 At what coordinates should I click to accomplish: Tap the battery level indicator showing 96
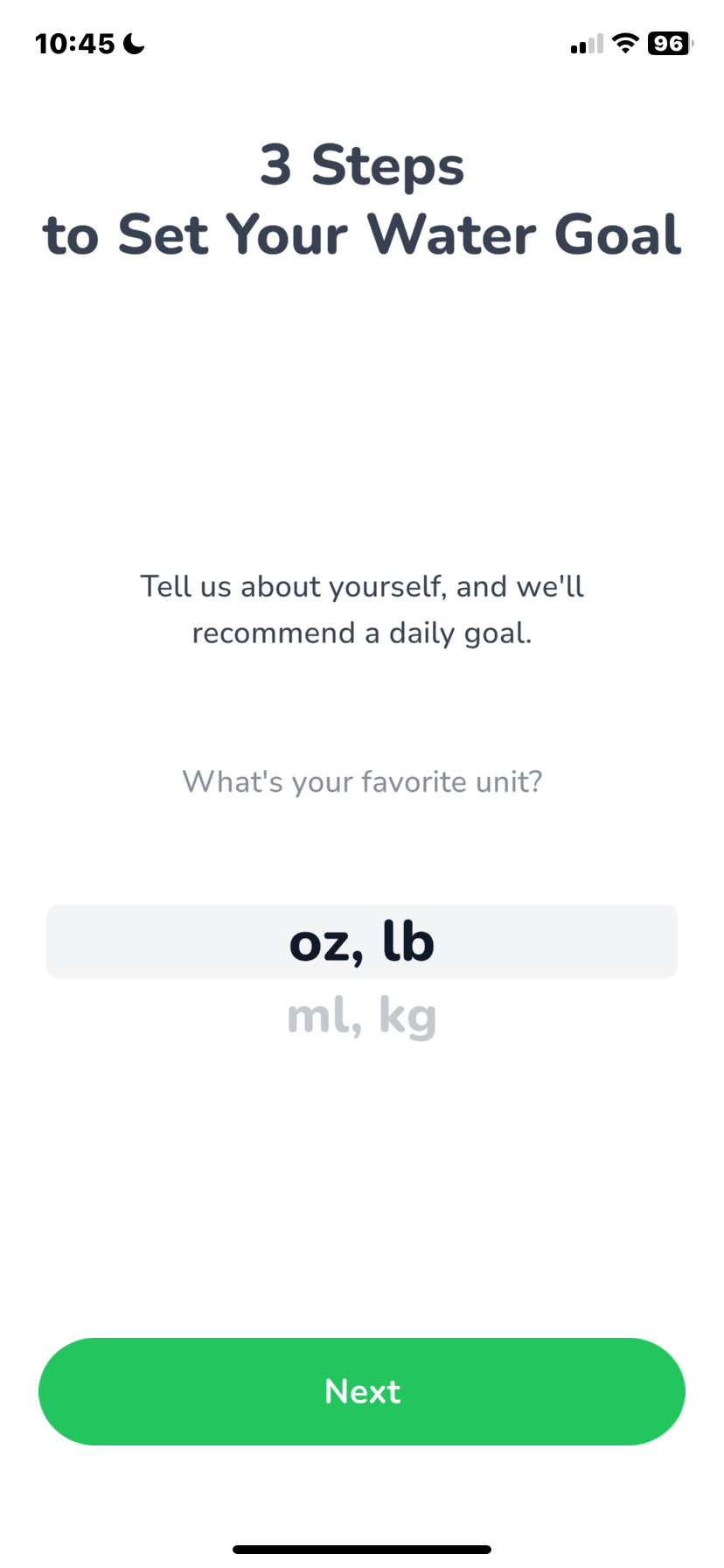[670, 43]
